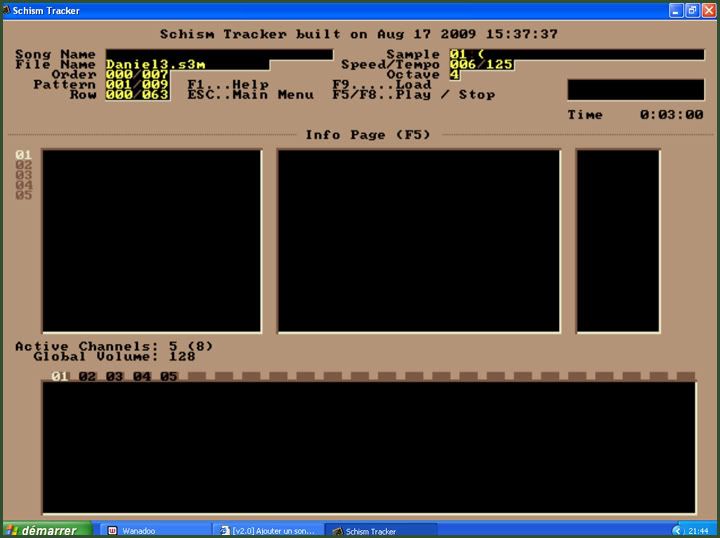720x538 pixels.
Task: Select channel 02 beside the upper-left info panel
Action: [23, 165]
